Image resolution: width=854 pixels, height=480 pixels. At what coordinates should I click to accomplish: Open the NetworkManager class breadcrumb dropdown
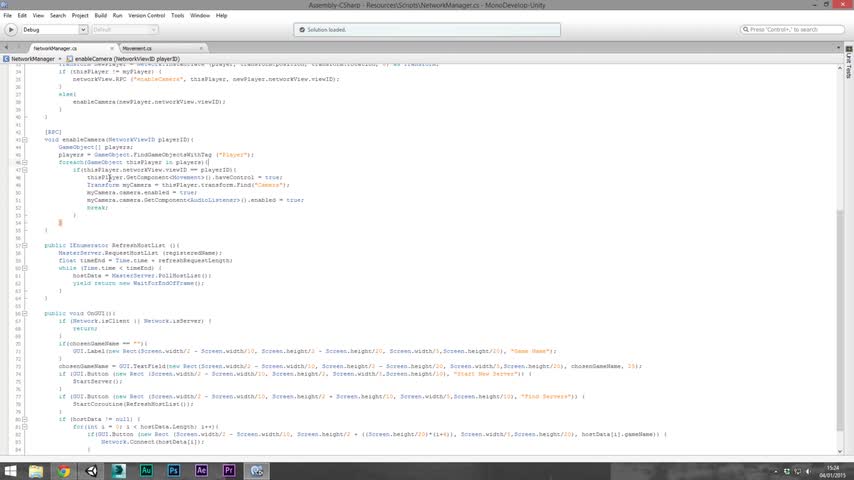tap(33, 59)
